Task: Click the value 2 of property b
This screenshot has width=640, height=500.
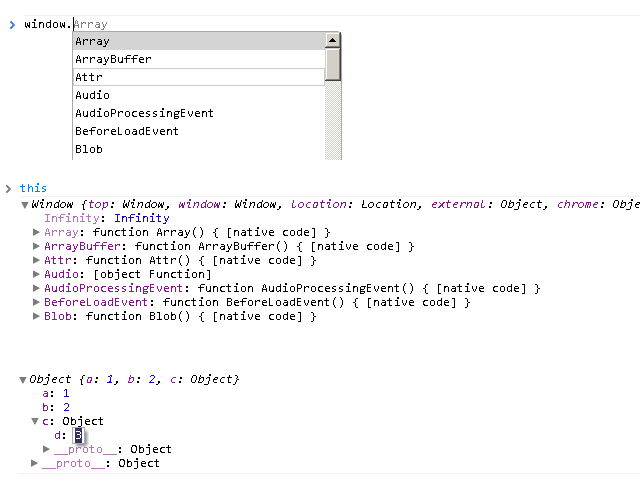Action: point(66,407)
